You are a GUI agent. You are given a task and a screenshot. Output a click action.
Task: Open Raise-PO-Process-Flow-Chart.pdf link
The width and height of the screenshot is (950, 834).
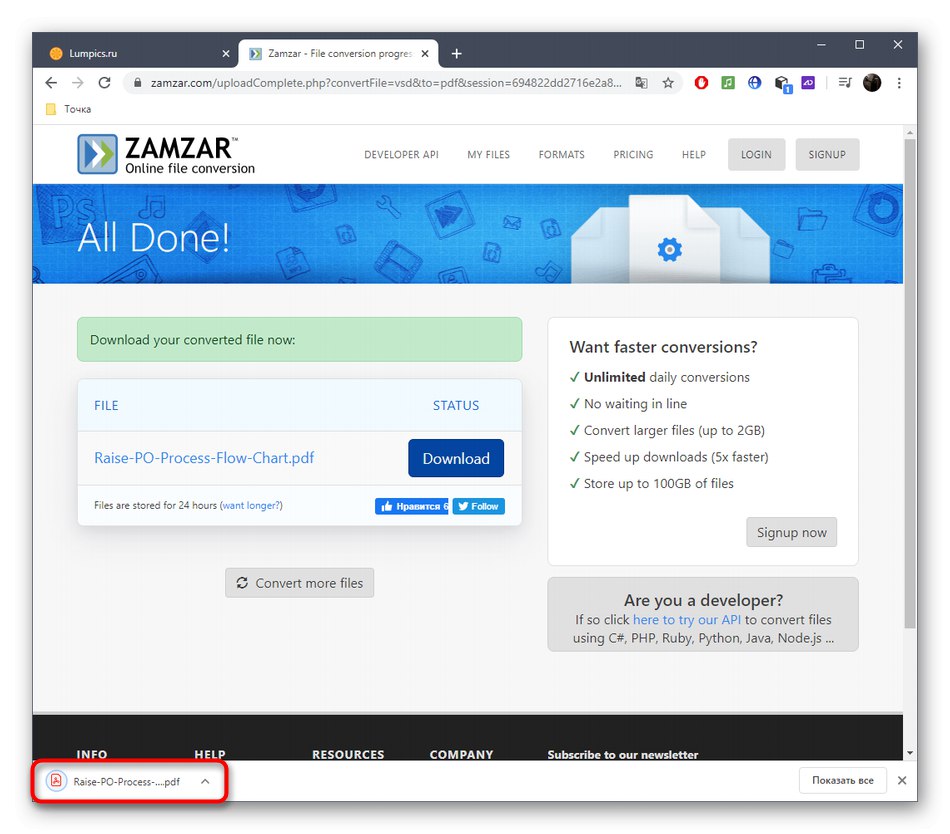[x=204, y=458]
